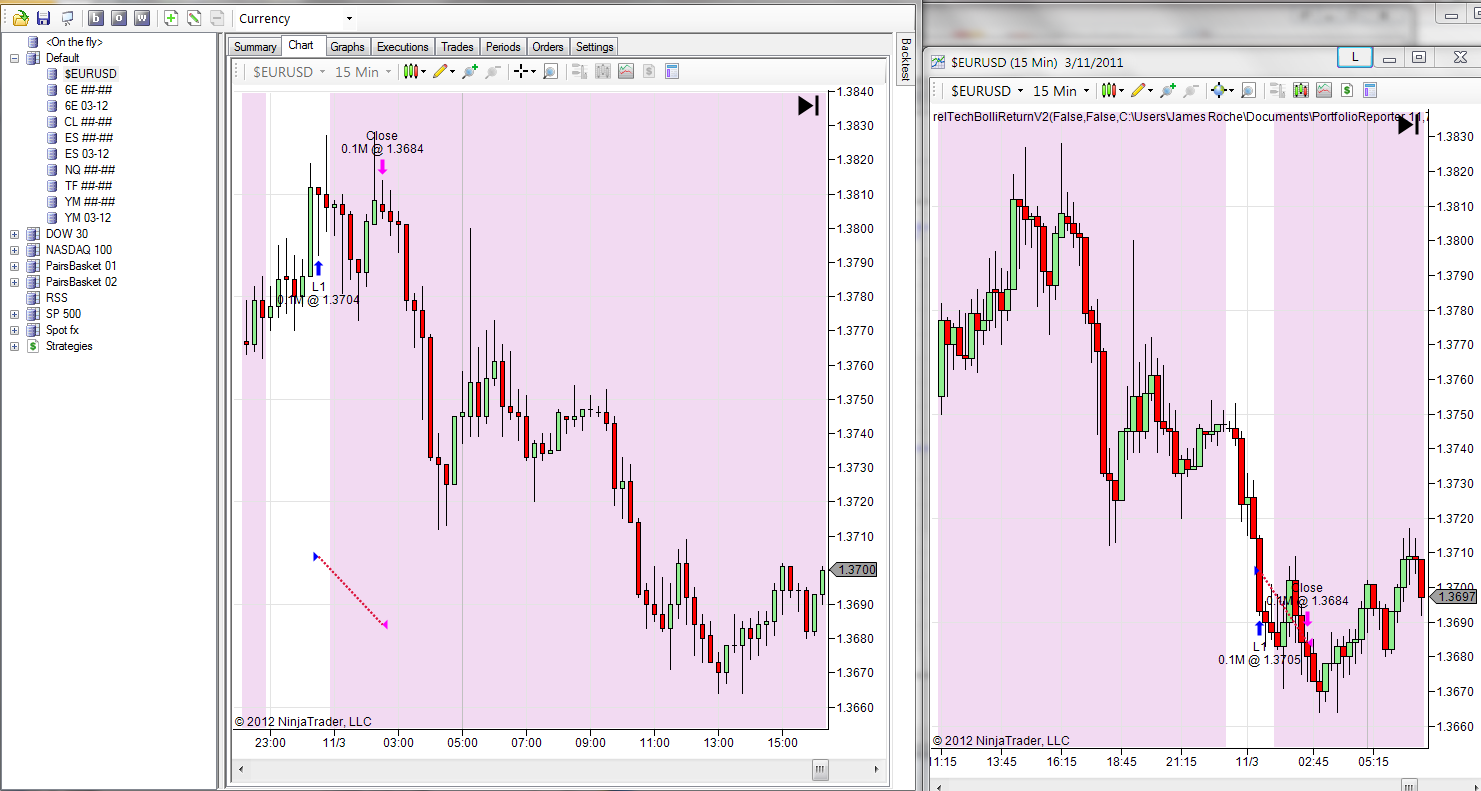Viewport: 1481px width, 791px height.
Task: Select the ES 03-12 instrument
Action: point(87,154)
